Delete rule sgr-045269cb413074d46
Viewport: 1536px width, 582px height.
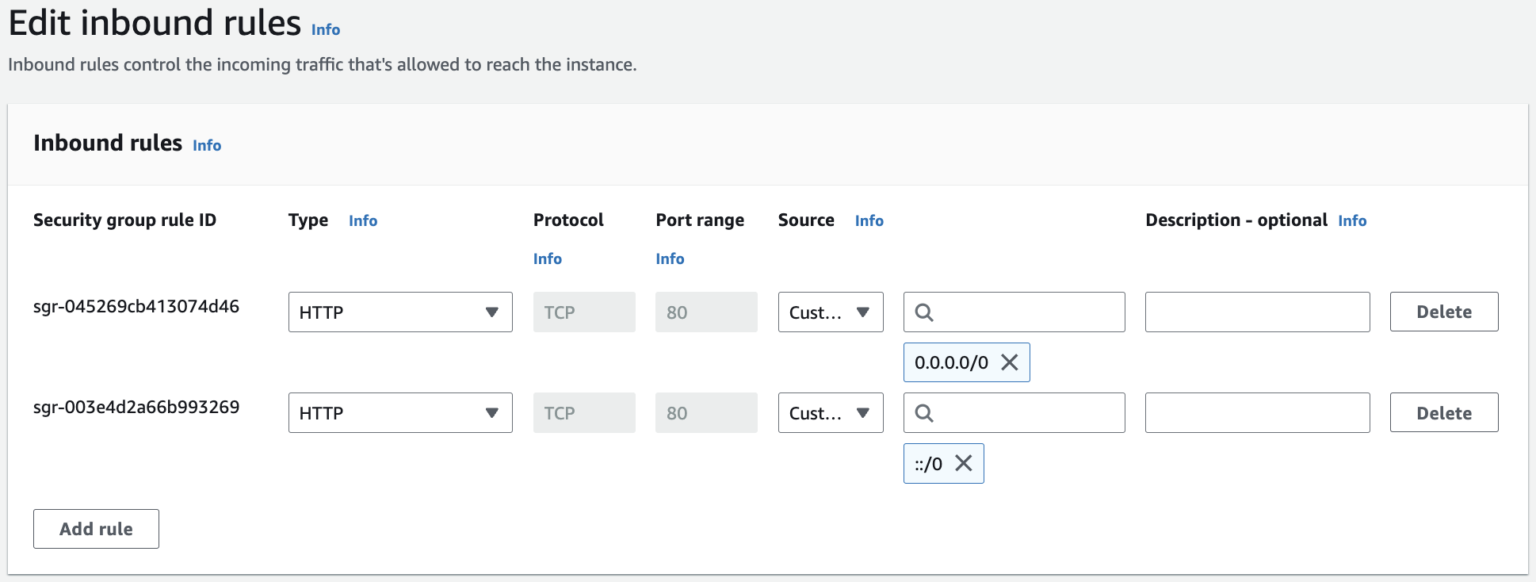coord(1443,311)
